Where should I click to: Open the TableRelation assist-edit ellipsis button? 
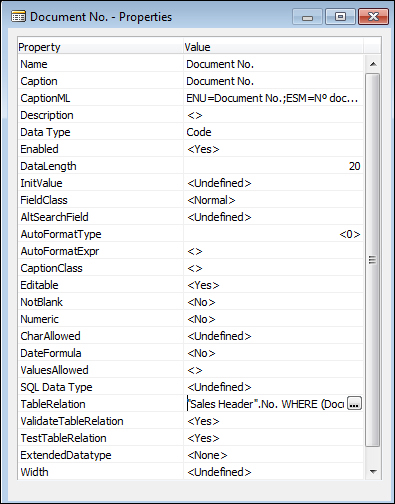click(x=354, y=403)
